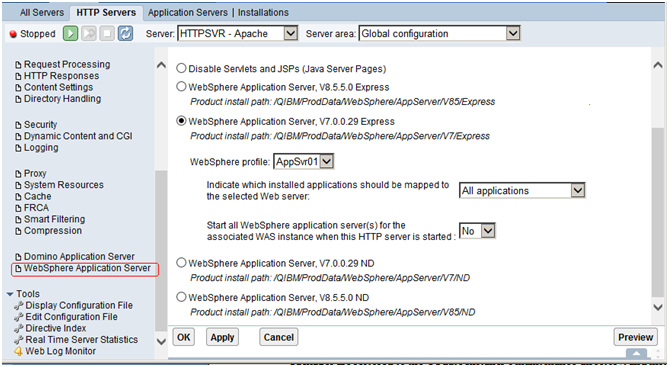Image resolution: width=669 pixels, height=367 pixels.
Task: Click the sidebar vertical scrollbar thumb
Action: point(161,251)
